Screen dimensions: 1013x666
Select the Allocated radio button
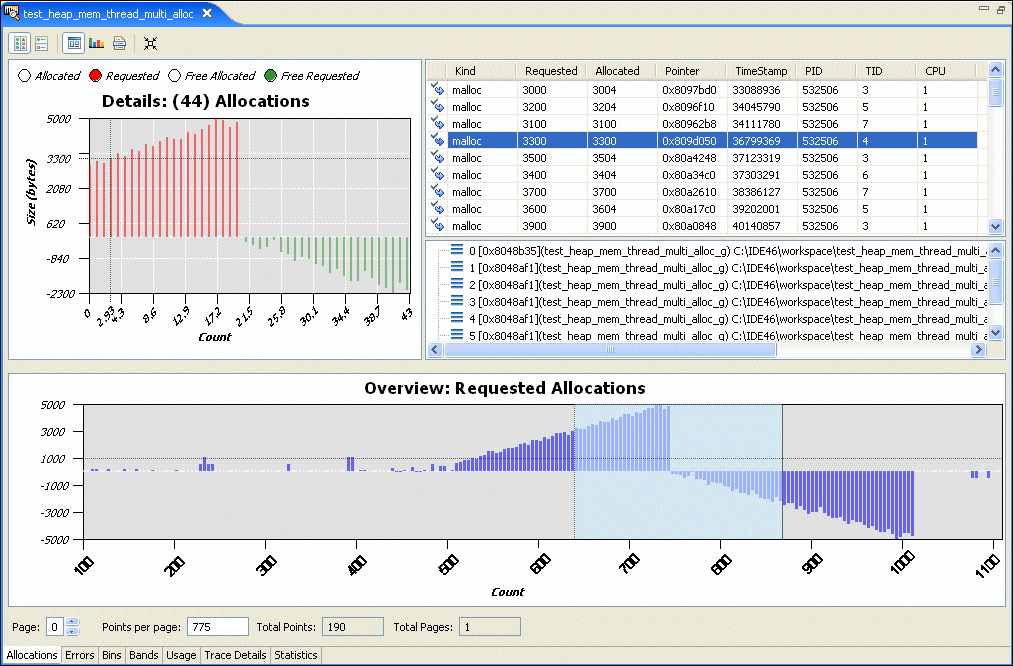[25, 76]
